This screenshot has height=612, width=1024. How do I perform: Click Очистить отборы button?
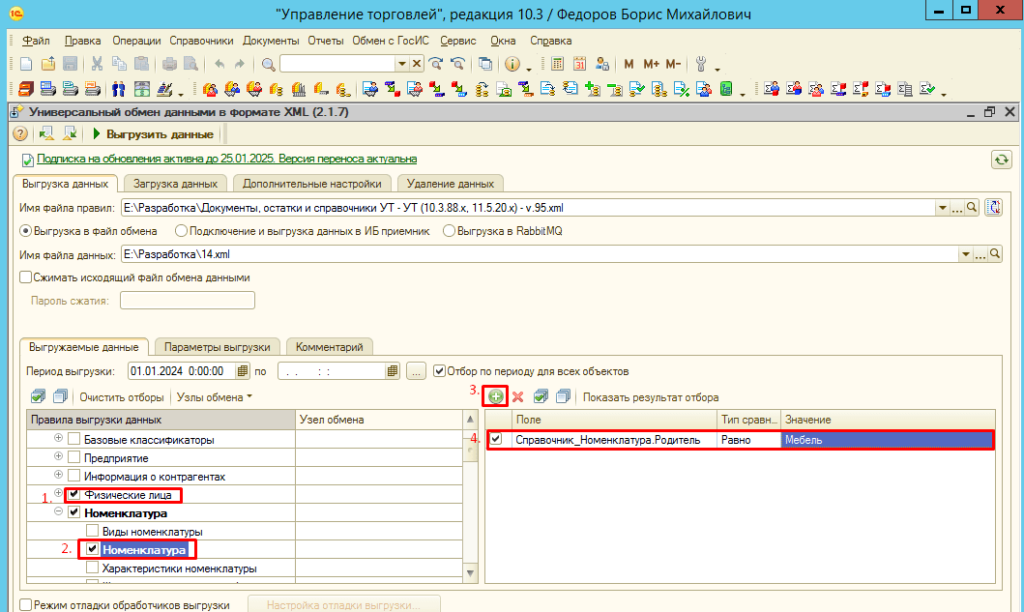click(x=121, y=397)
